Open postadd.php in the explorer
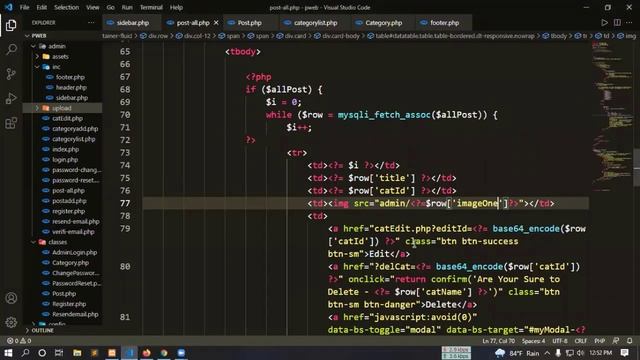The height and width of the screenshot is (360, 640). [x=69, y=201]
